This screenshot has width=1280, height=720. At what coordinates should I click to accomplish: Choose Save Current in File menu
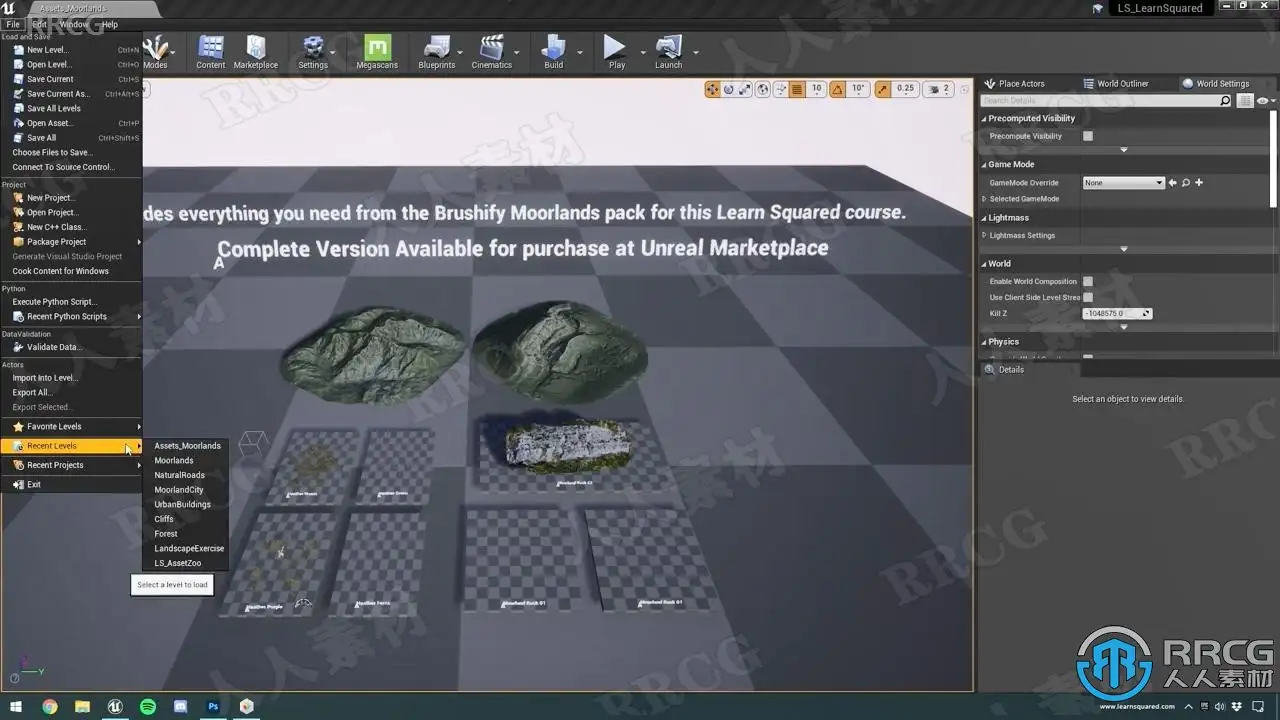(x=50, y=79)
